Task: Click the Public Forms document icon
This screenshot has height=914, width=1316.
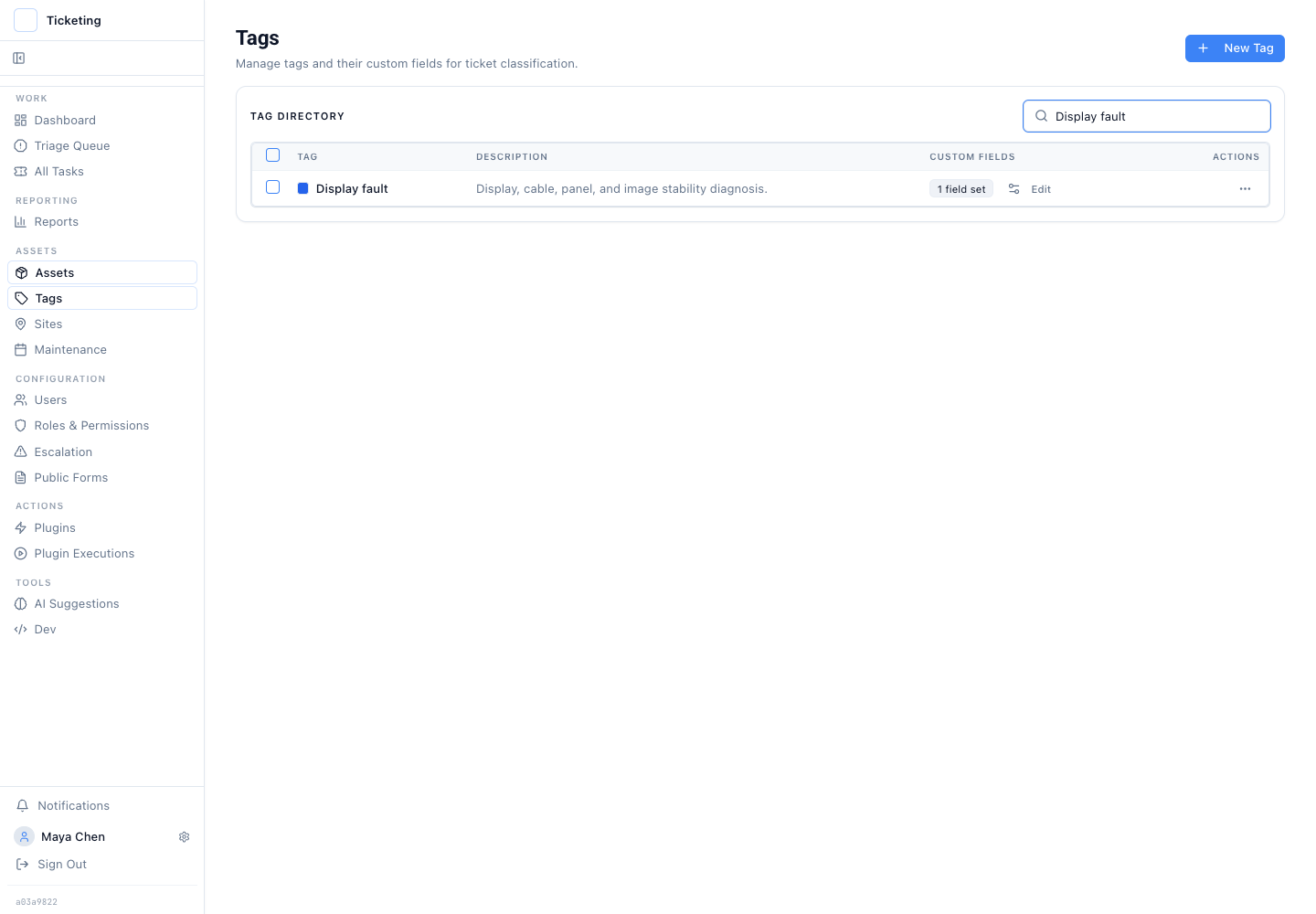Action: coord(21,478)
